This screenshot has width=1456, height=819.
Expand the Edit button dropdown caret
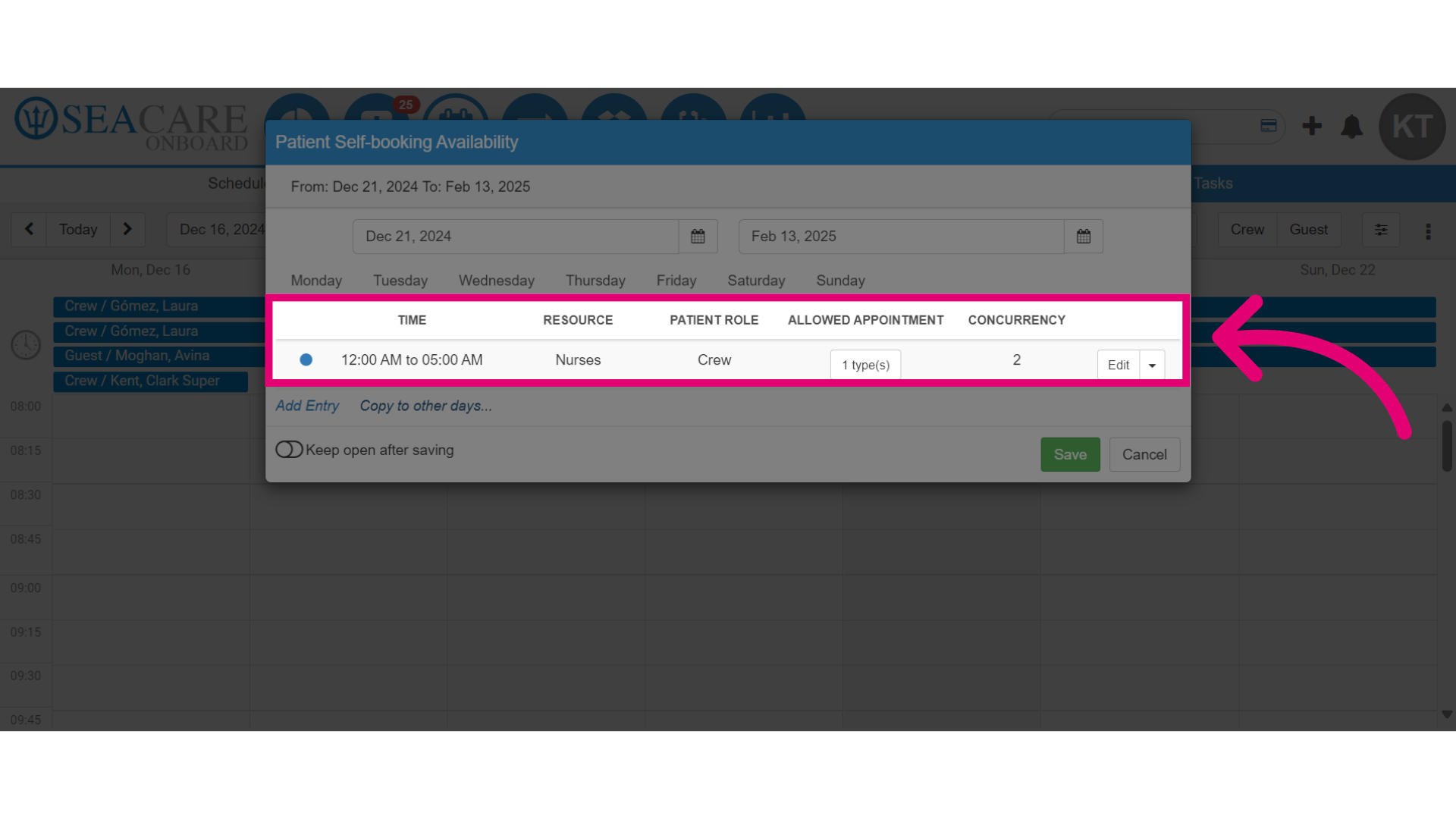pyautogui.click(x=1152, y=366)
